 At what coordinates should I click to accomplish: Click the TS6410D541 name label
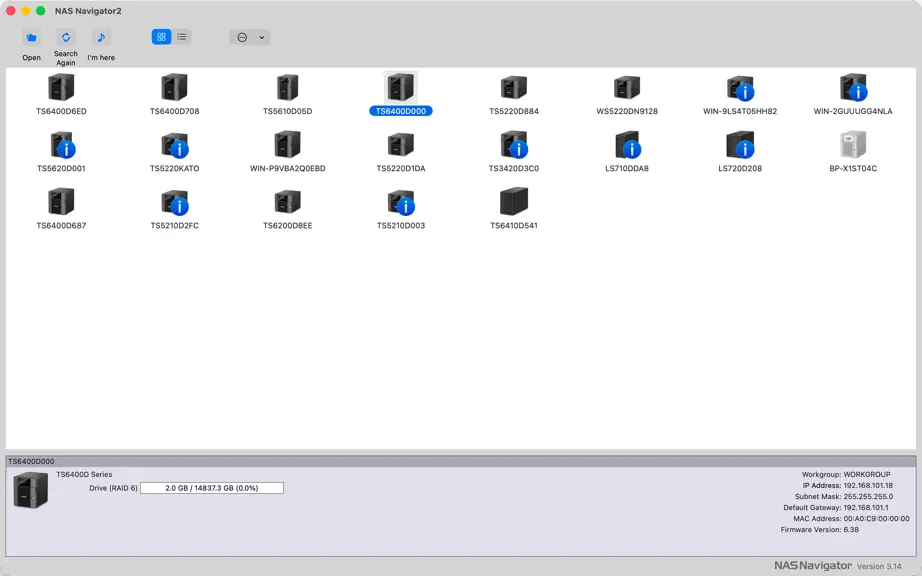pos(514,225)
